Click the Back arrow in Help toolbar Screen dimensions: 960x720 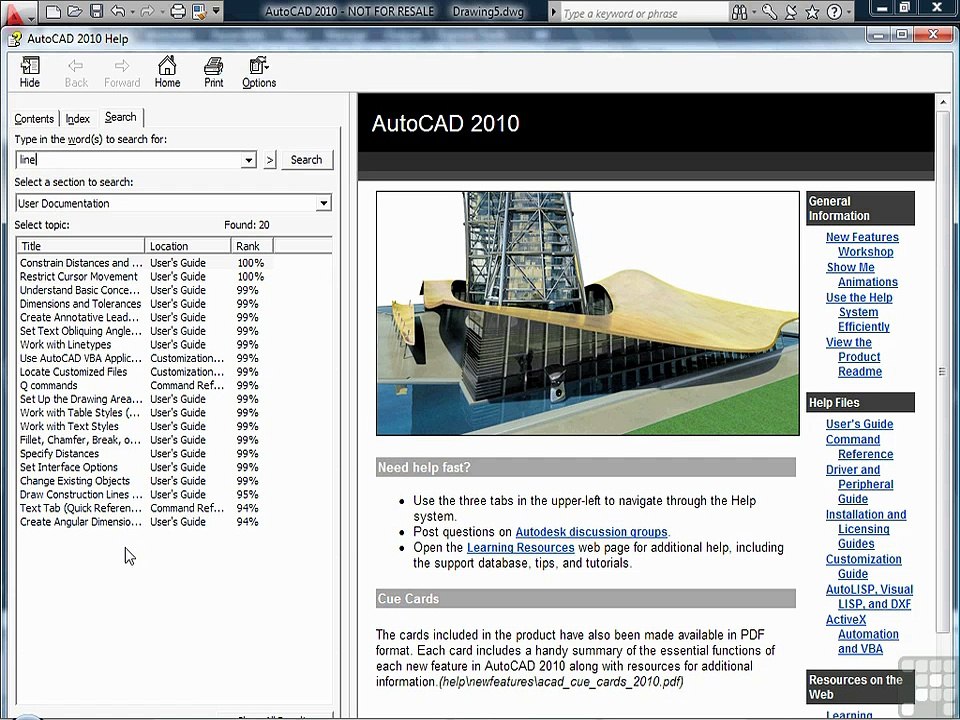click(76, 72)
